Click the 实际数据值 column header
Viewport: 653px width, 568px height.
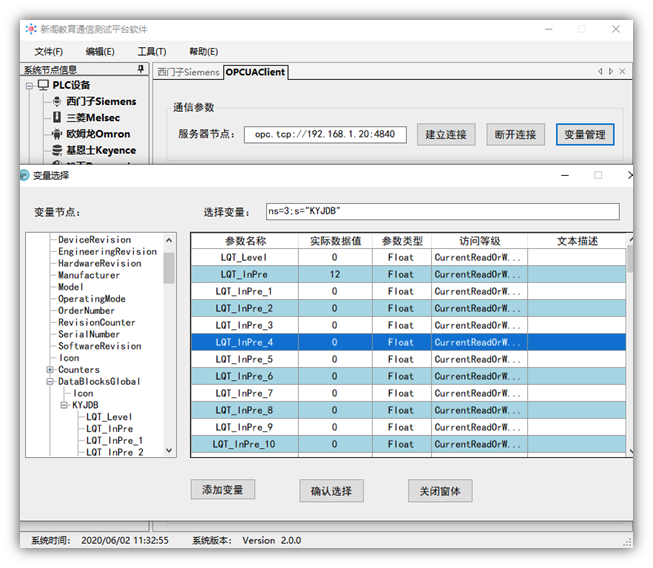tap(335, 241)
